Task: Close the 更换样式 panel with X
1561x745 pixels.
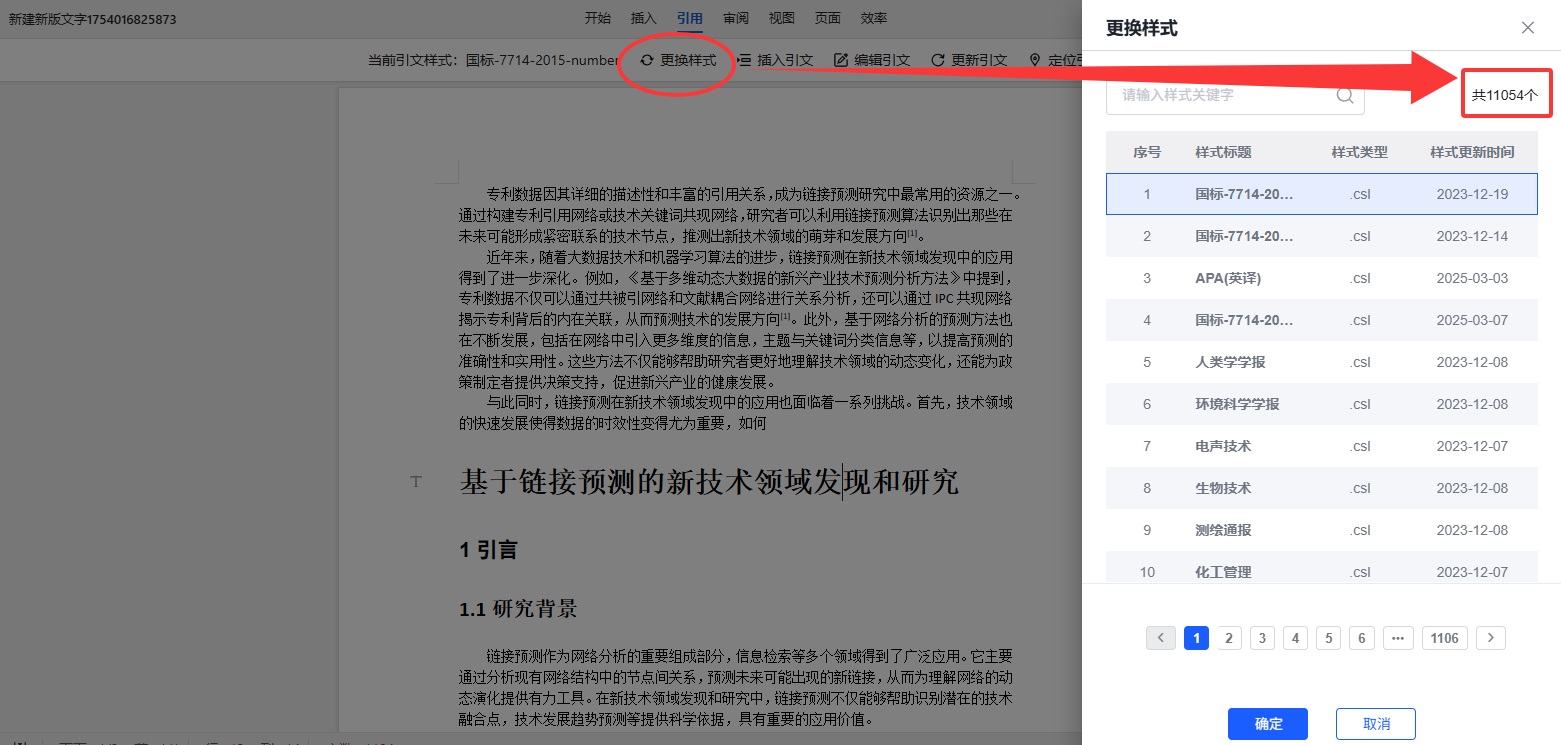Action: pos(1527,28)
